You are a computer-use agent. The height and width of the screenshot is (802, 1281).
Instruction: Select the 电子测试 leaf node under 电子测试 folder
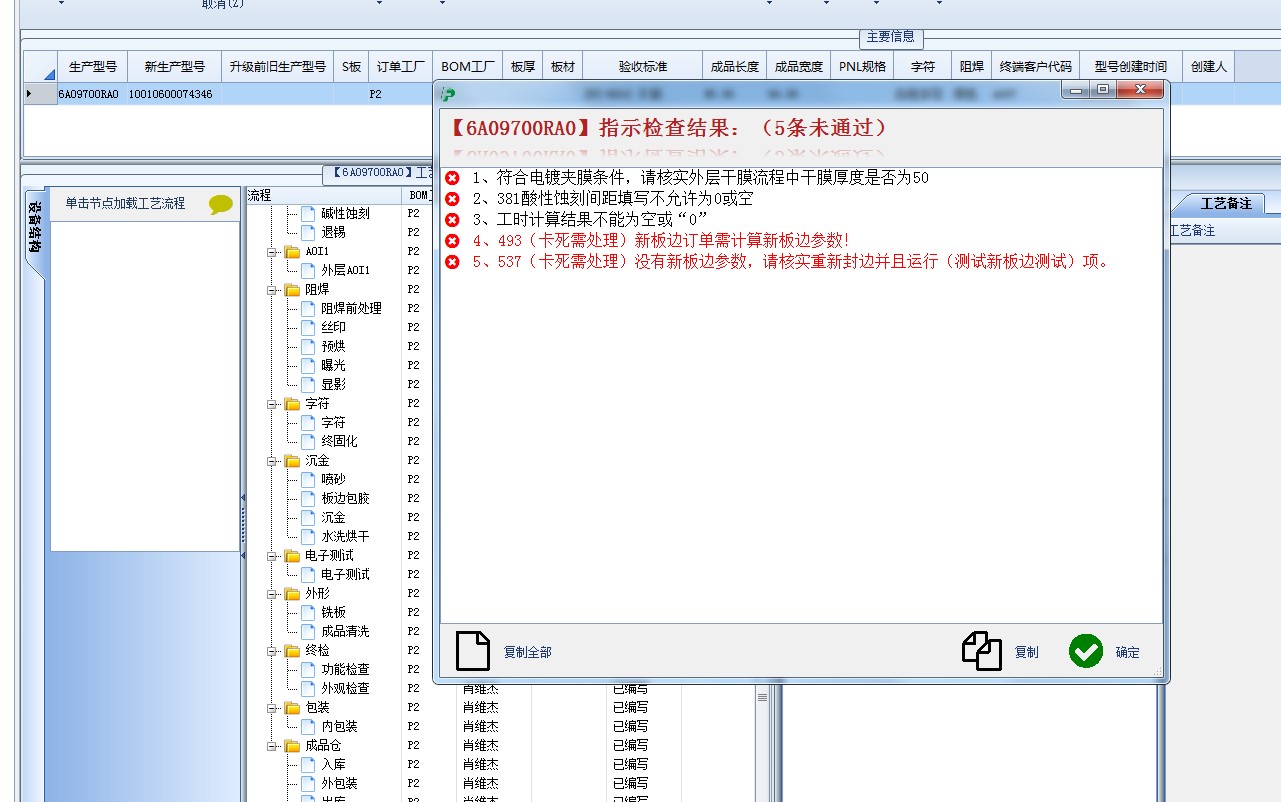[x=345, y=575]
